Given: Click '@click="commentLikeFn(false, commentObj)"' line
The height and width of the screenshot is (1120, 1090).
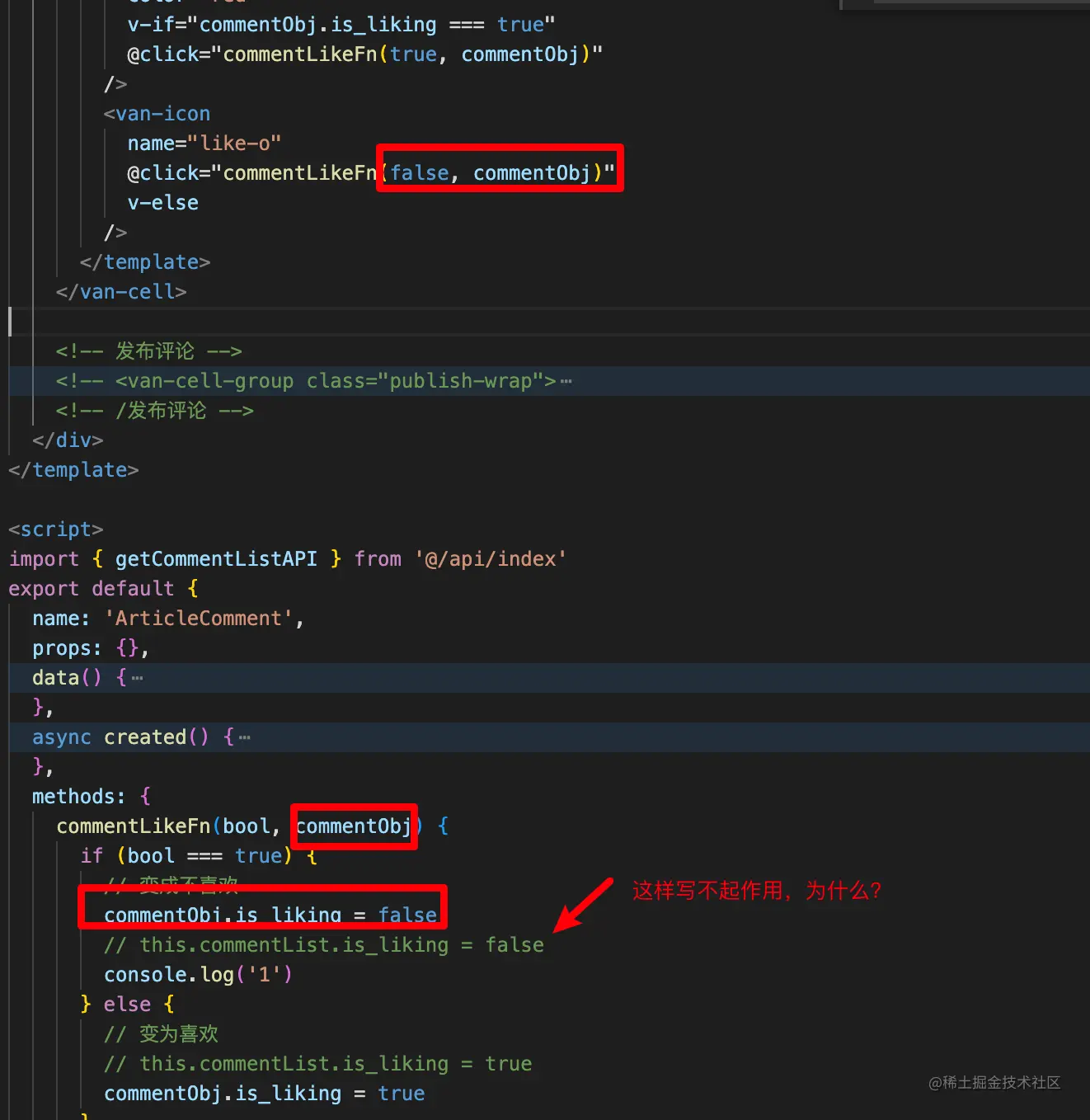Looking at the screenshot, I should [371, 173].
